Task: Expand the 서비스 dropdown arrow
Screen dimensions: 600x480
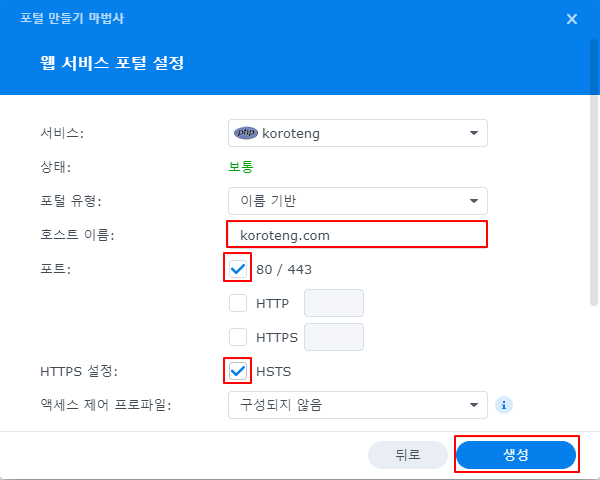Action: [474, 133]
